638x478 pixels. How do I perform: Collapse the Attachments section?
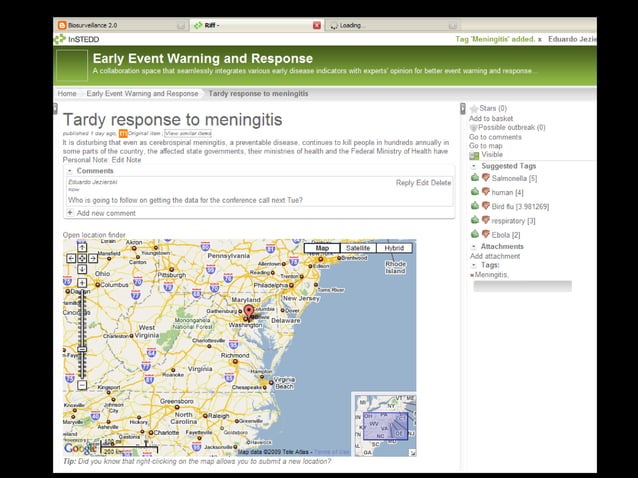point(473,246)
